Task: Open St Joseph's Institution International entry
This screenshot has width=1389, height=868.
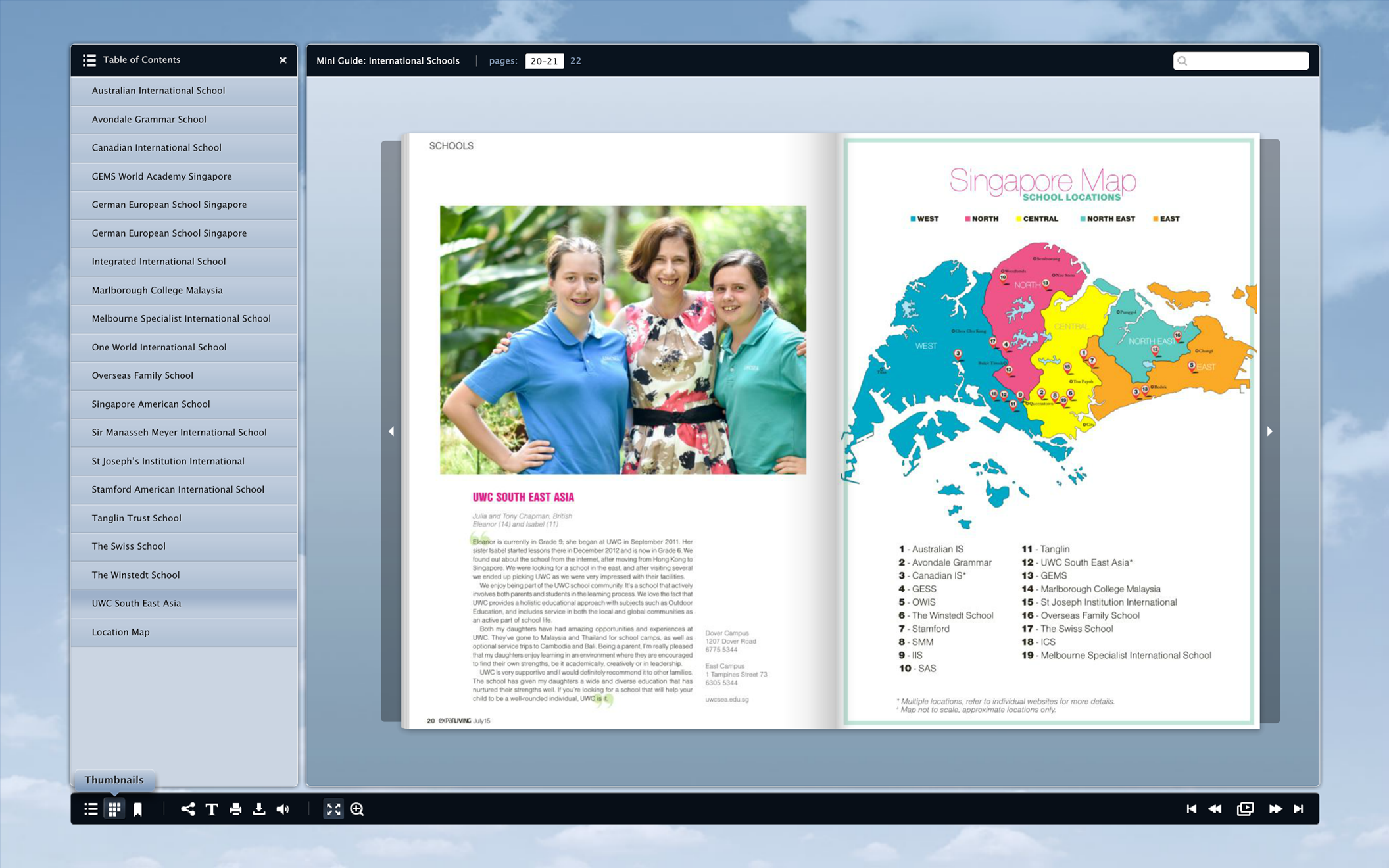Action: tap(184, 461)
